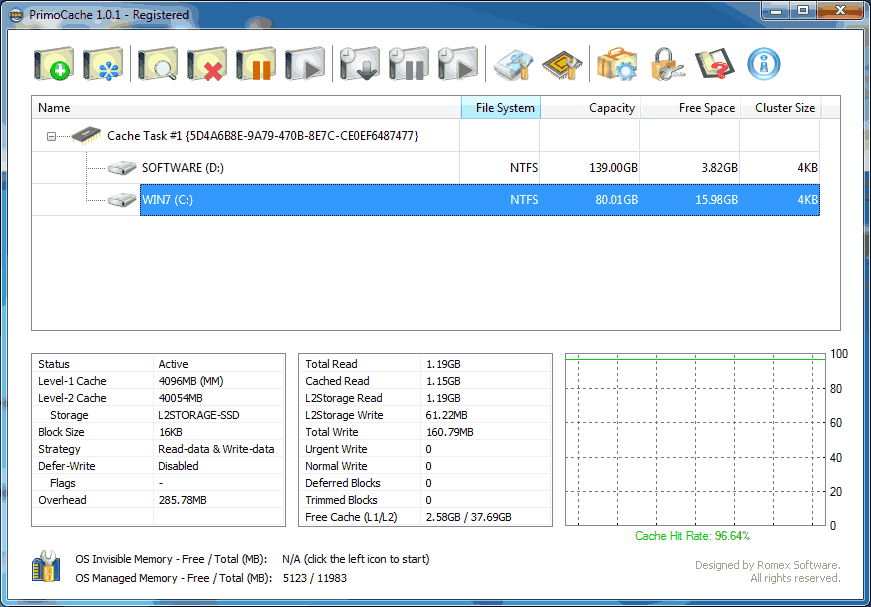Click the SOFTWARE (D:) drive icon

pyautogui.click(x=122, y=168)
